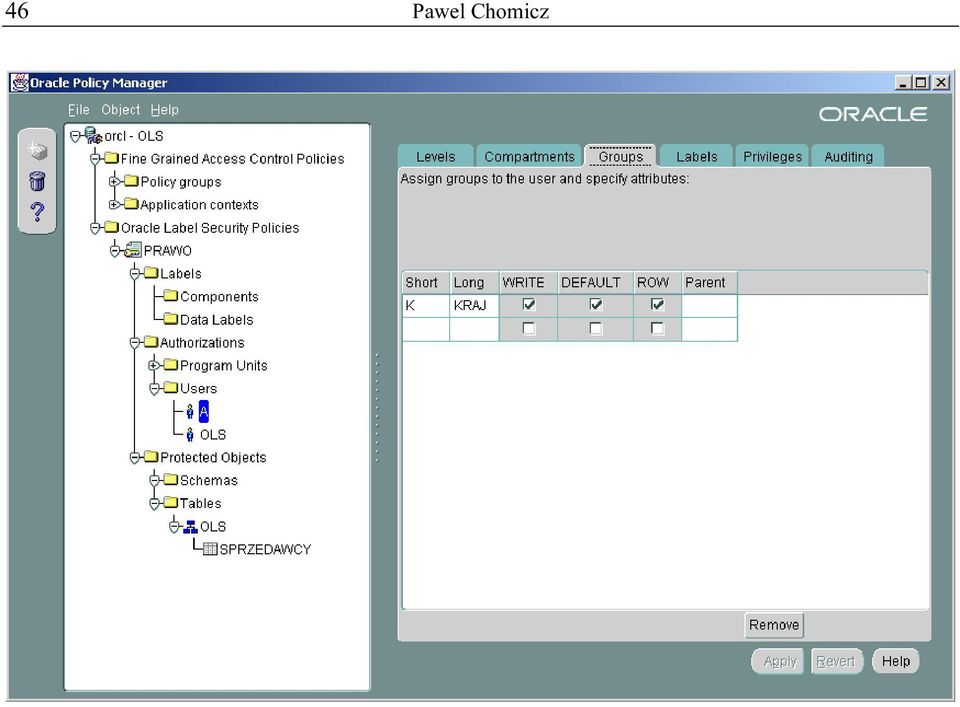Click the Policy groups folder icon
The image size is (960, 707).
pyautogui.click(x=131, y=181)
